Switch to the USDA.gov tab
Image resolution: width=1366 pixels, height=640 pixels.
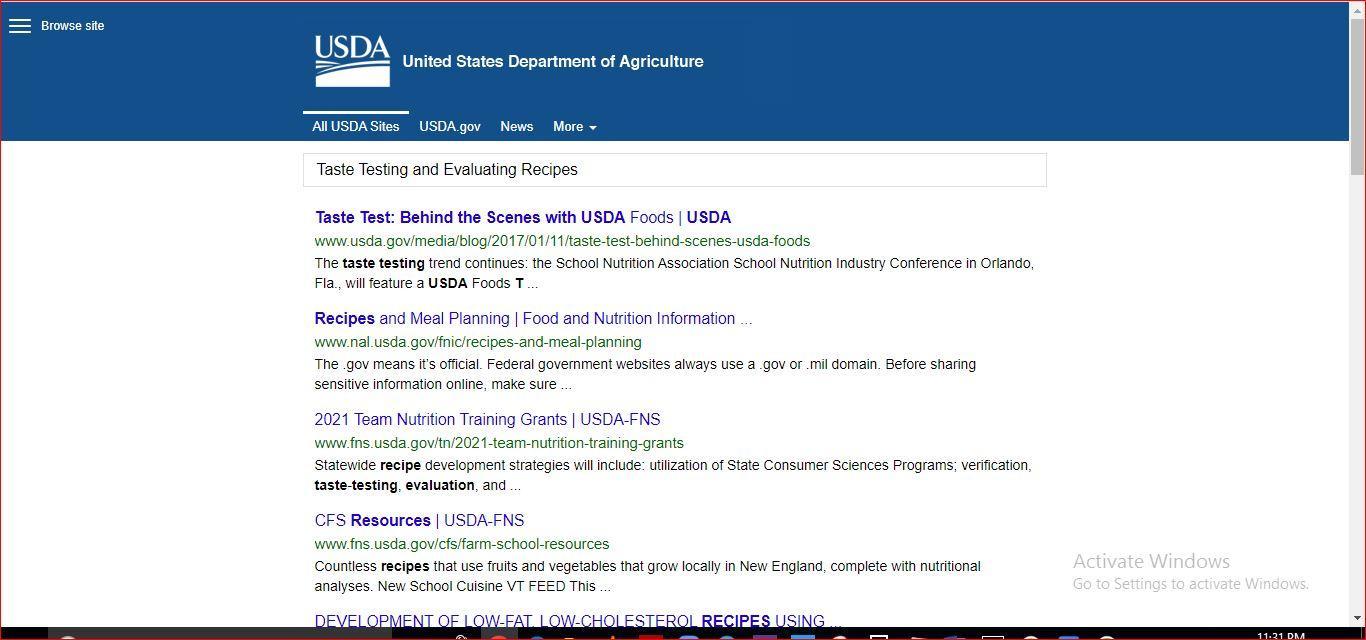[450, 127]
